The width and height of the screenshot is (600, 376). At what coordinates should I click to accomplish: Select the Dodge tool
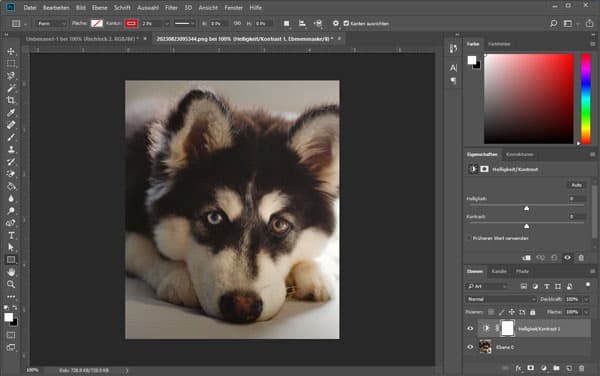pyautogui.click(x=11, y=211)
